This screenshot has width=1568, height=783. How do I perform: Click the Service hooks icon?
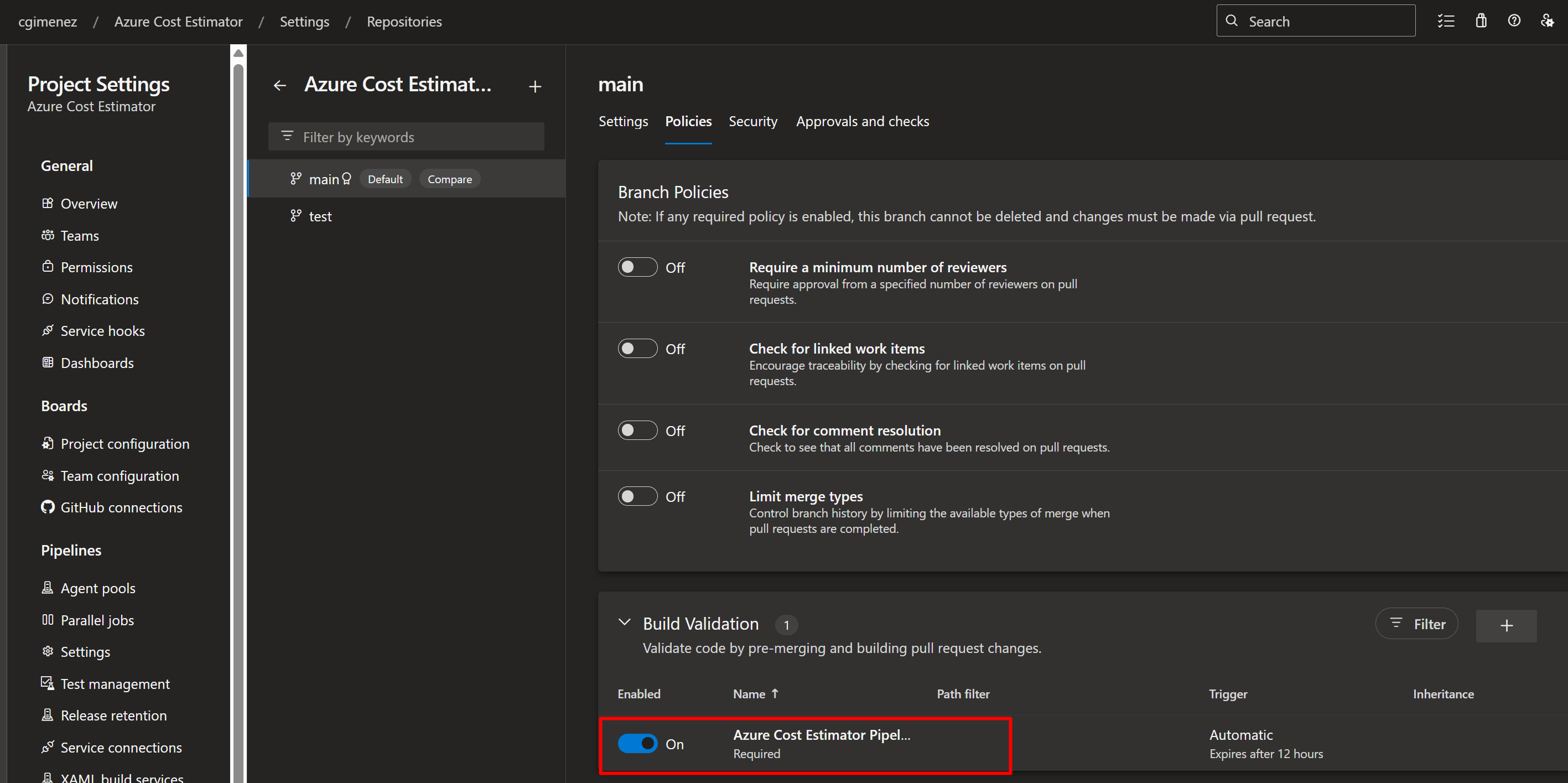pos(48,330)
